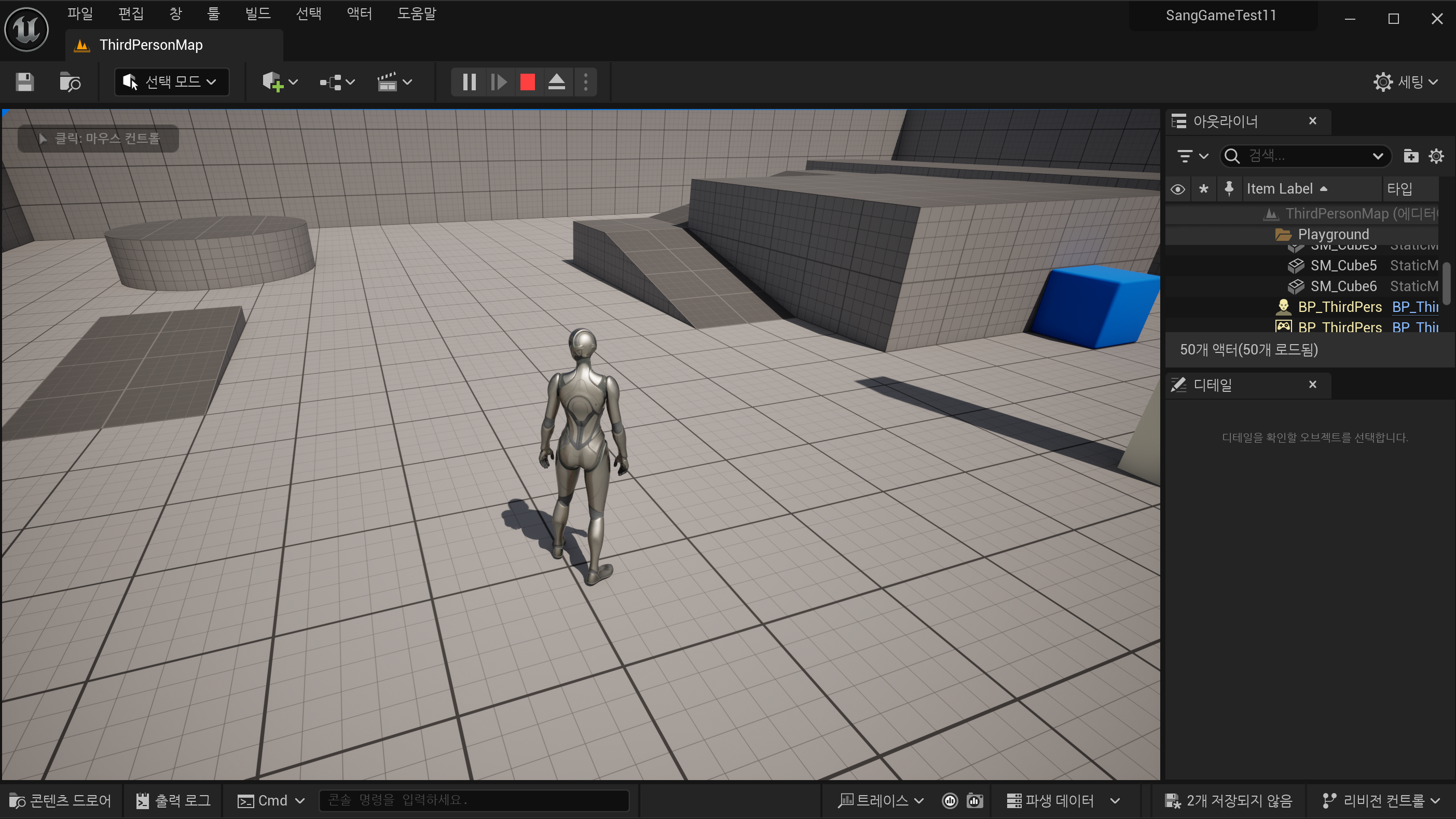Take a trace snapshot with camera icon
Viewport: 1456px width, 819px height.
[975, 800]
